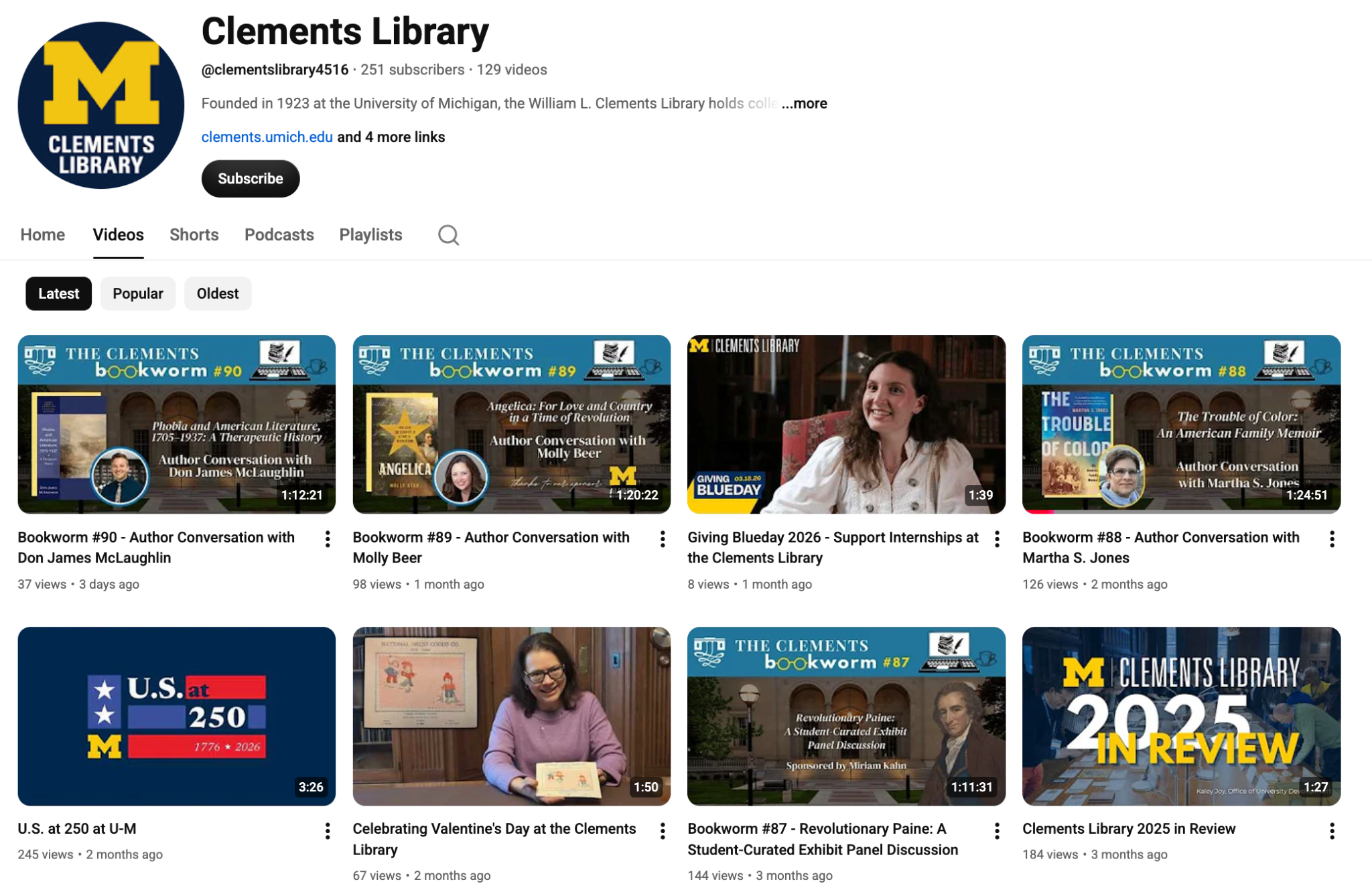Open Bookworm #90 Don James McLaughlin title
1372x896 pixels.
(x=156, y=548)
